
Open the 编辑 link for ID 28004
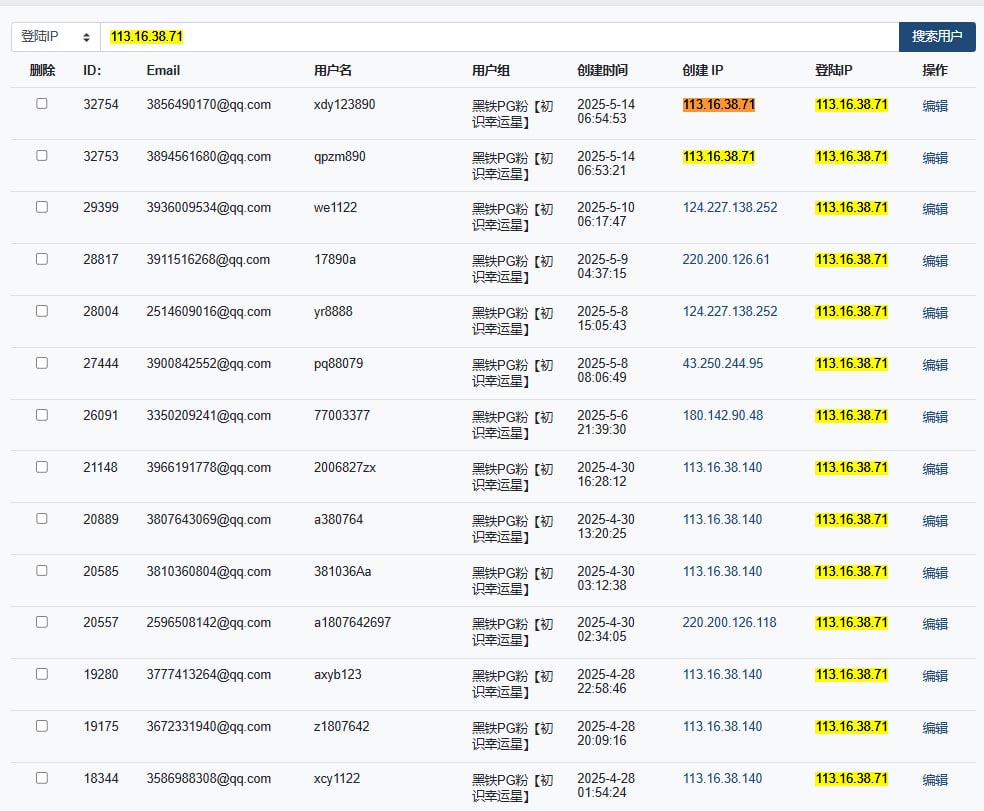coord(935,313)
